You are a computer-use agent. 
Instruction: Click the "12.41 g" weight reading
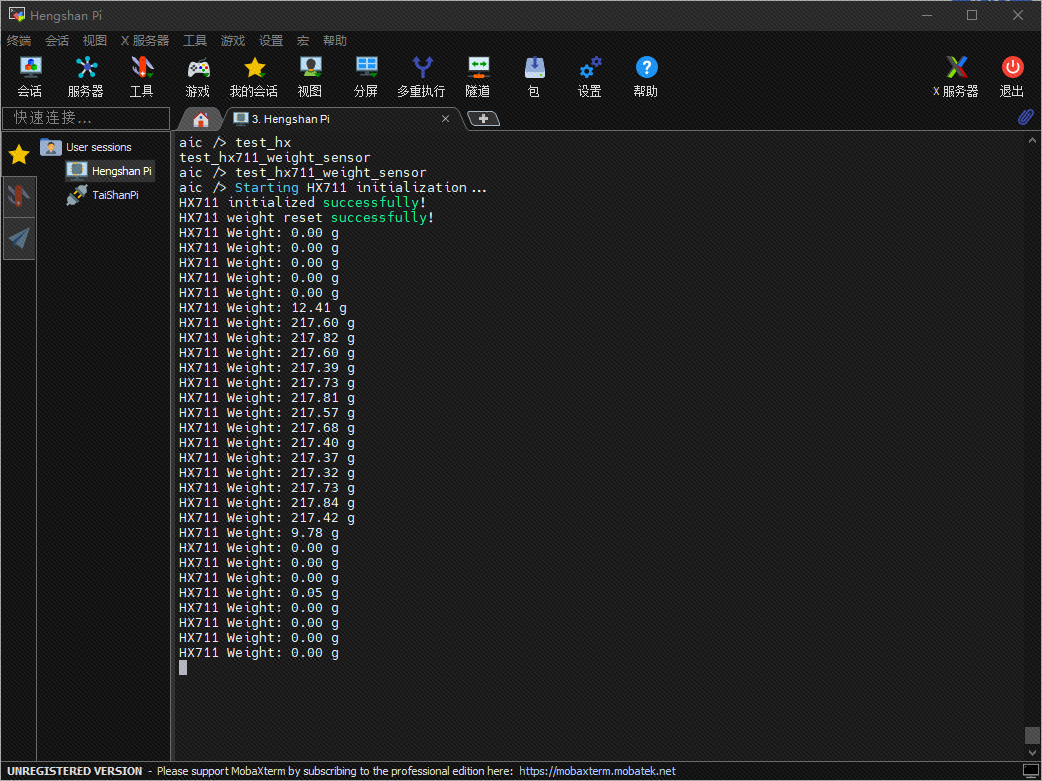[x=319, y=308]
